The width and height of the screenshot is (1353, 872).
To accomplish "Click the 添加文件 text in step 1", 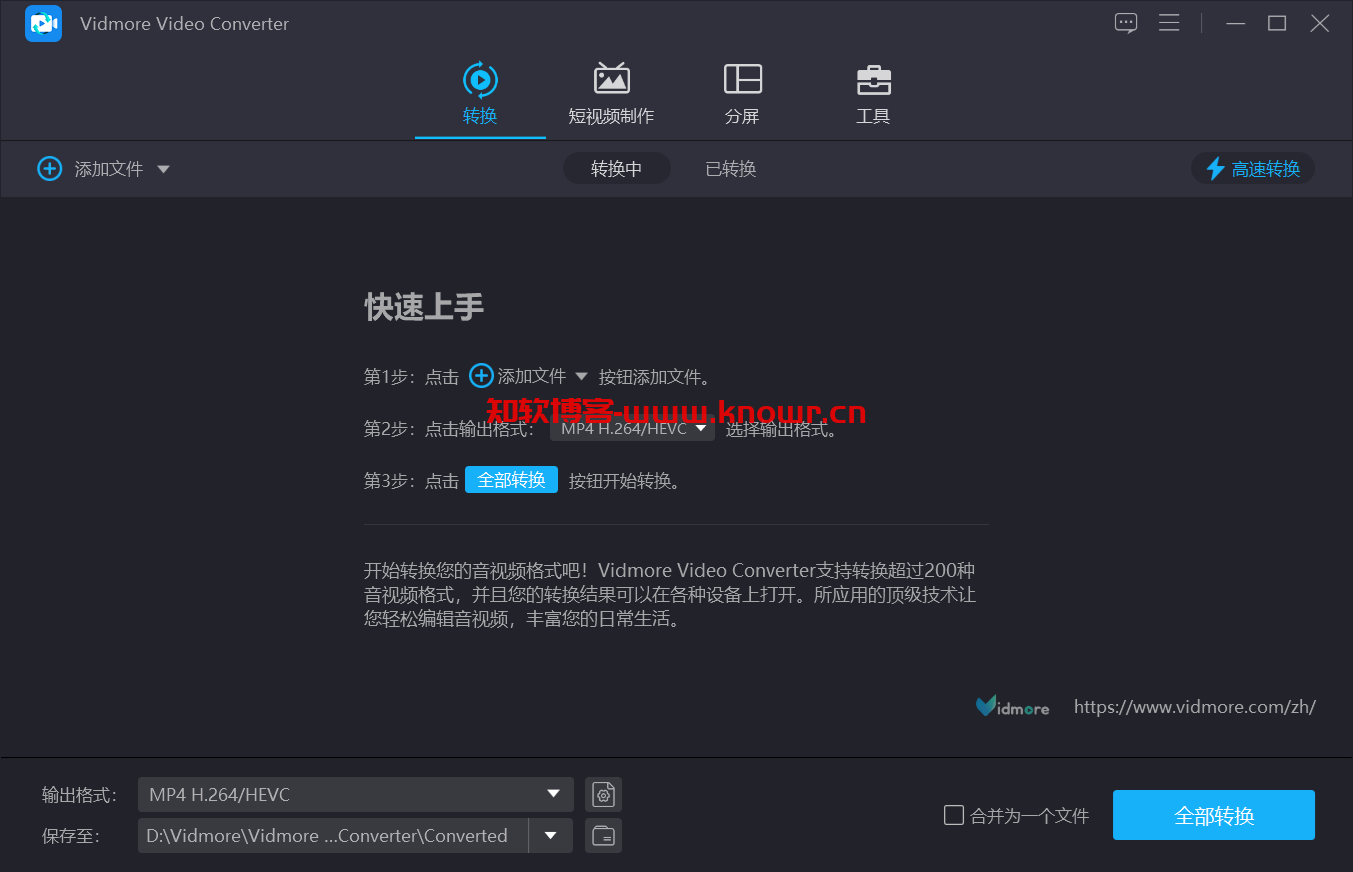I will tap(532, 376).
